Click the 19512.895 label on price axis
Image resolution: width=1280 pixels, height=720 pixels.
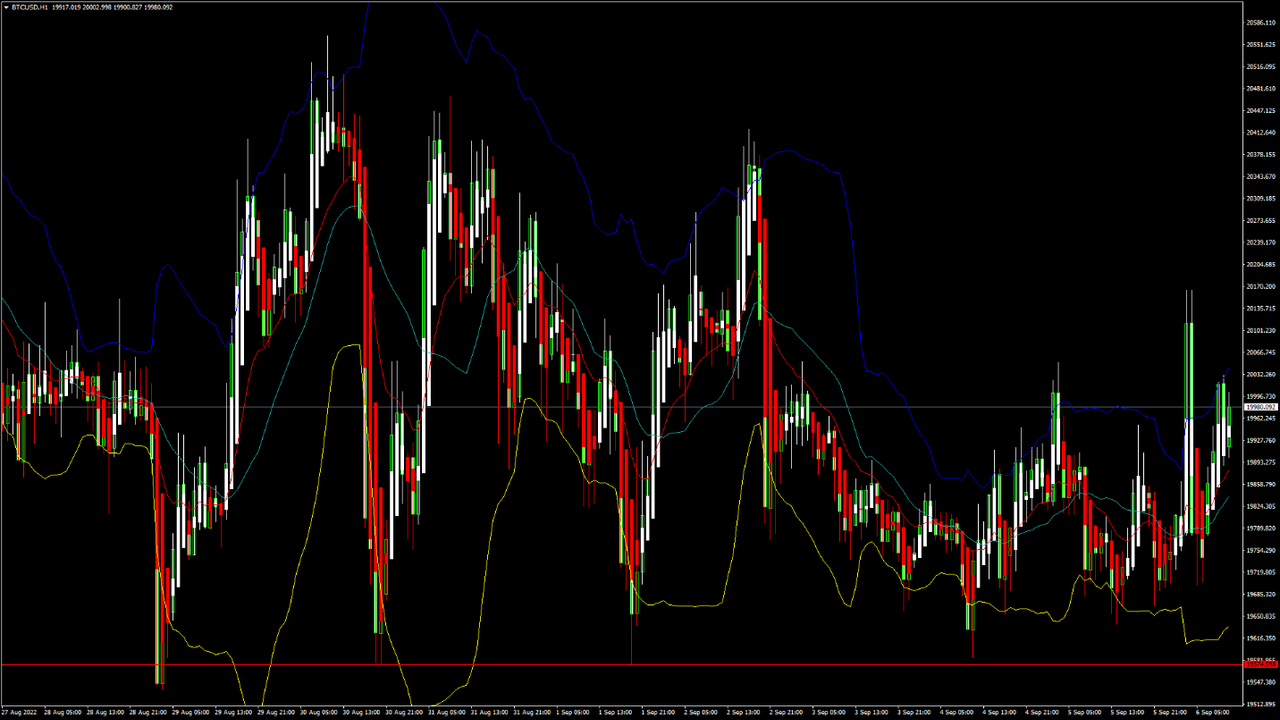click(x=1260, y=703)
